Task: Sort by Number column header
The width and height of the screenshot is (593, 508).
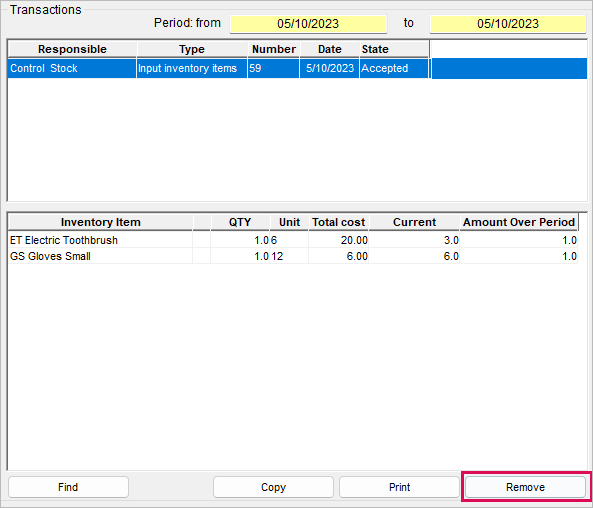Action: [x=274, y=49]
